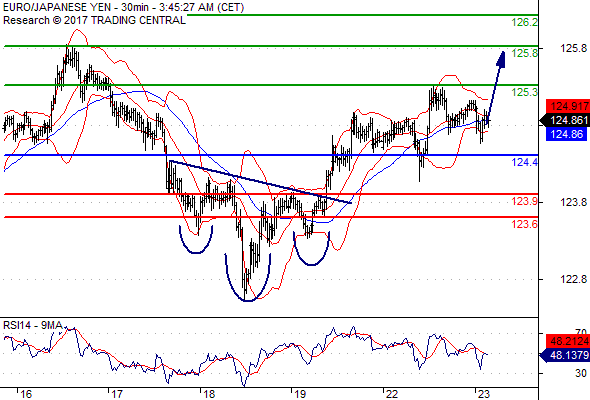Click the middle head arc of the pattern
This screenshot has height=400, width=590.
pos(248,278)
